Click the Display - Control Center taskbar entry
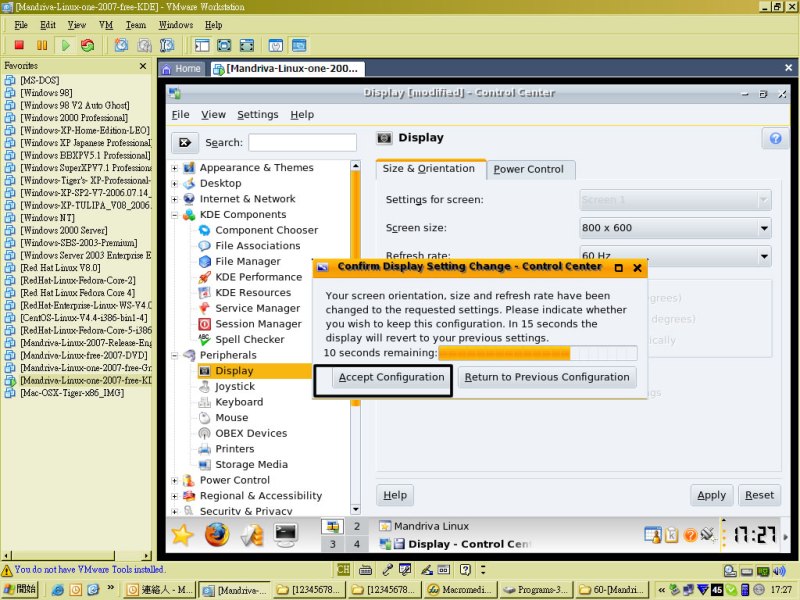The image size is (800, 600). pyautogui.click(x=456, y=544)
